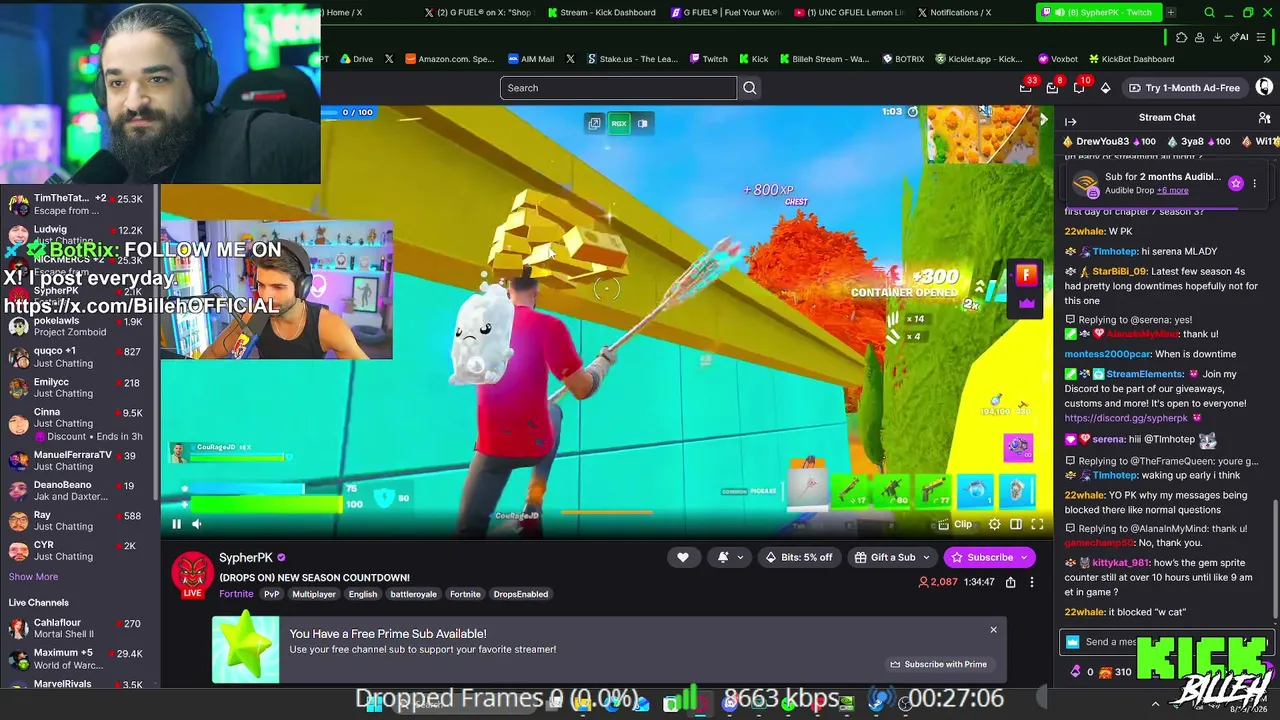
Task: Open the Fortnite category link
Action: 236,594
